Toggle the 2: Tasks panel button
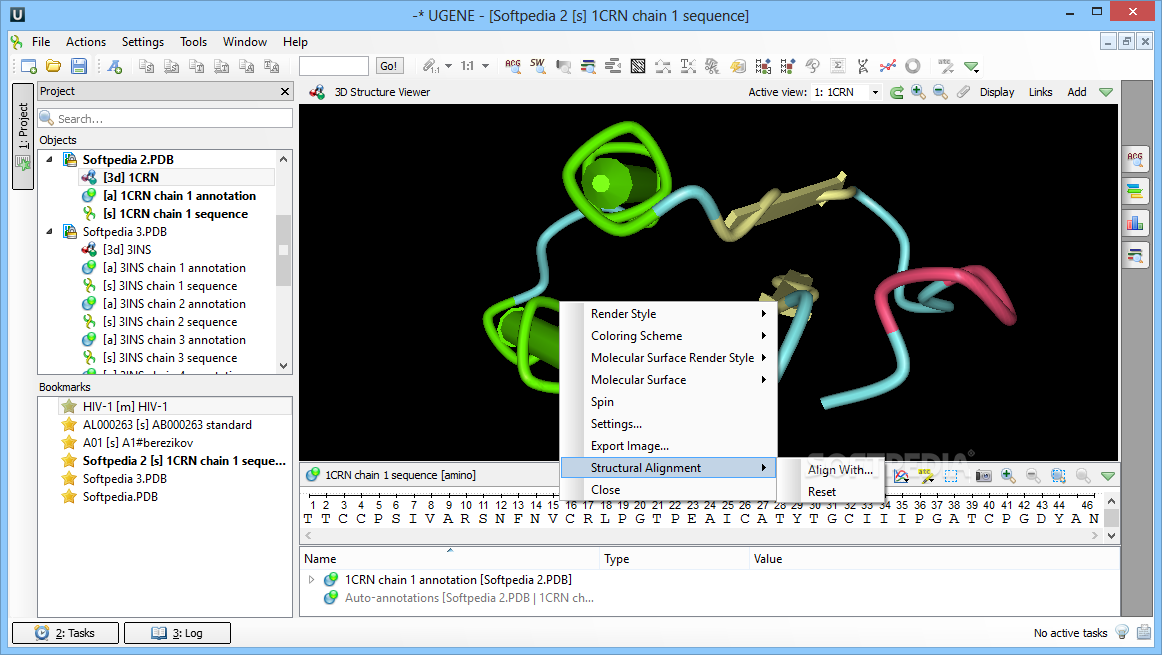Image resolution: width=1162 pixels, height=655 pixels. 65,633
